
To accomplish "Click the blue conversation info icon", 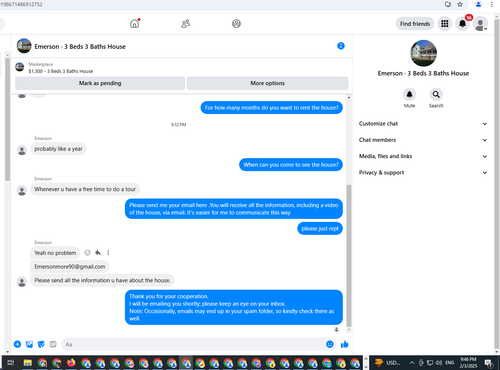I will 341,46.
